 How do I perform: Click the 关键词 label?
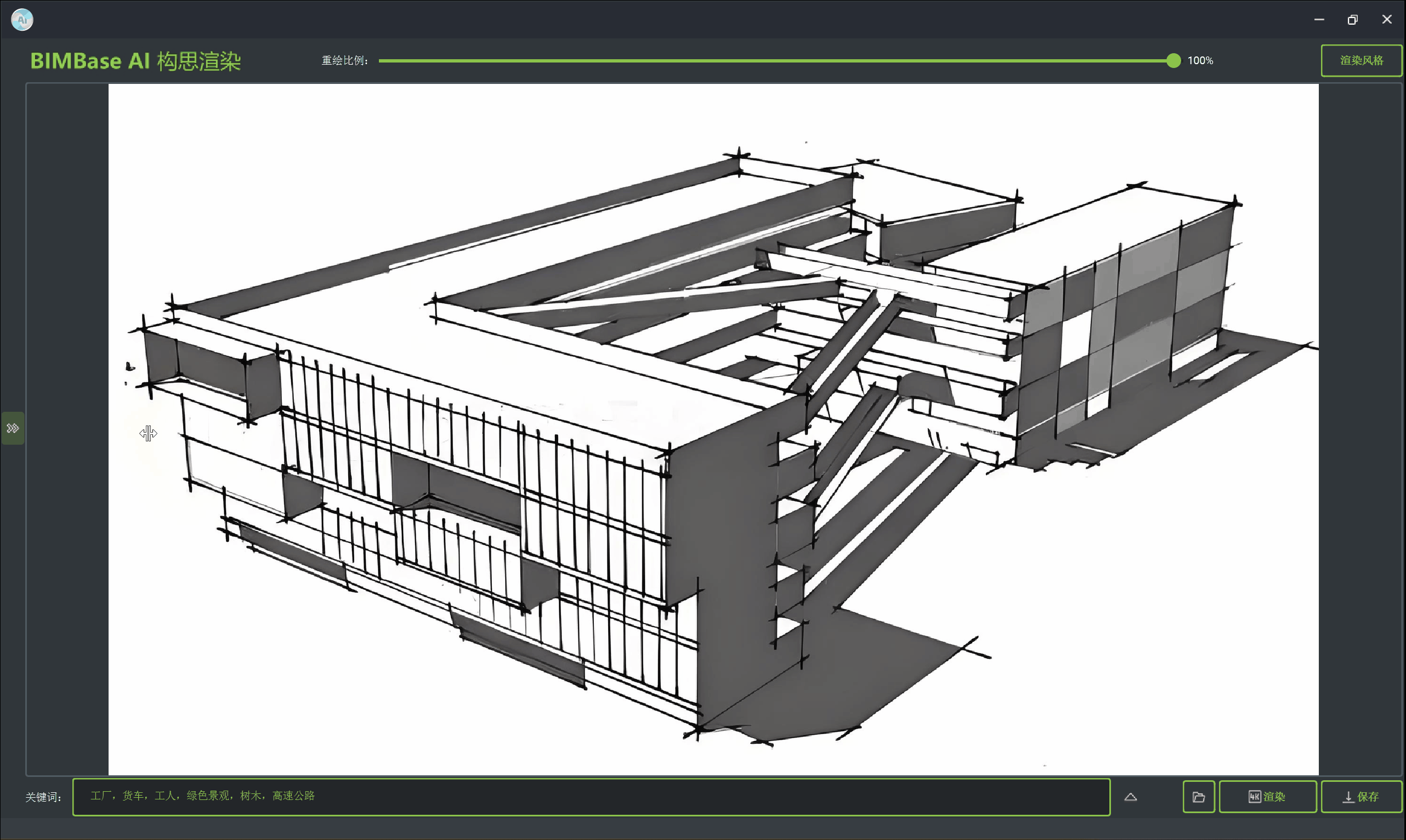click(43, 797)
